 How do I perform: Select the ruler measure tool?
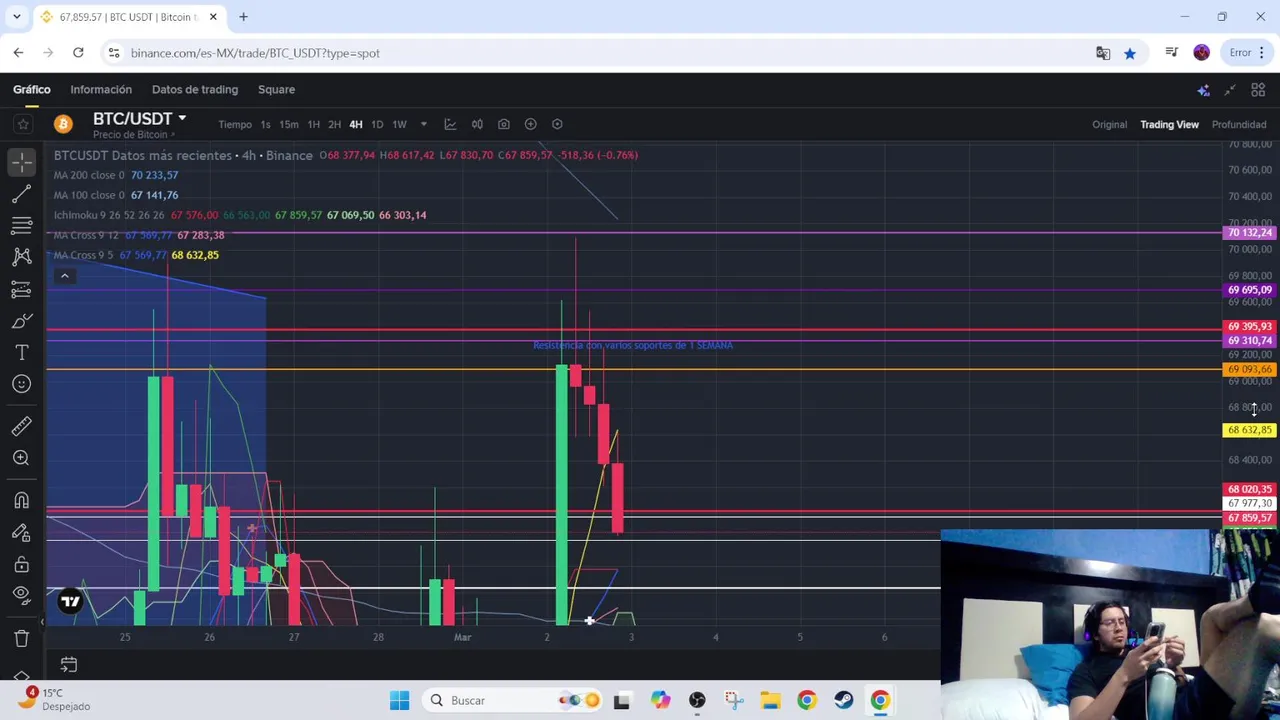click(21, 427)
